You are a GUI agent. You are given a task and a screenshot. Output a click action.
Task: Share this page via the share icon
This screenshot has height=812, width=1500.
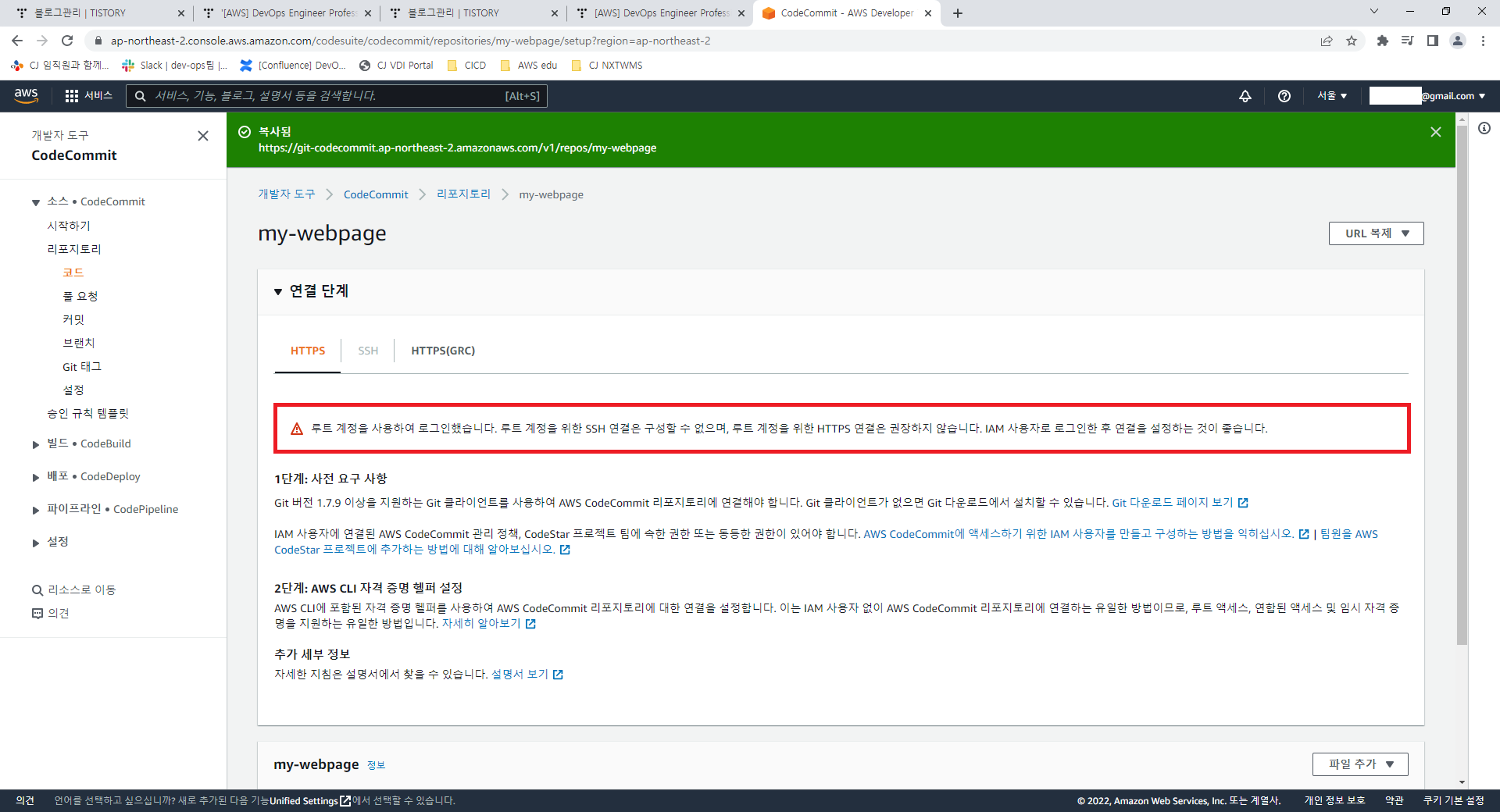pos(1327,41)
